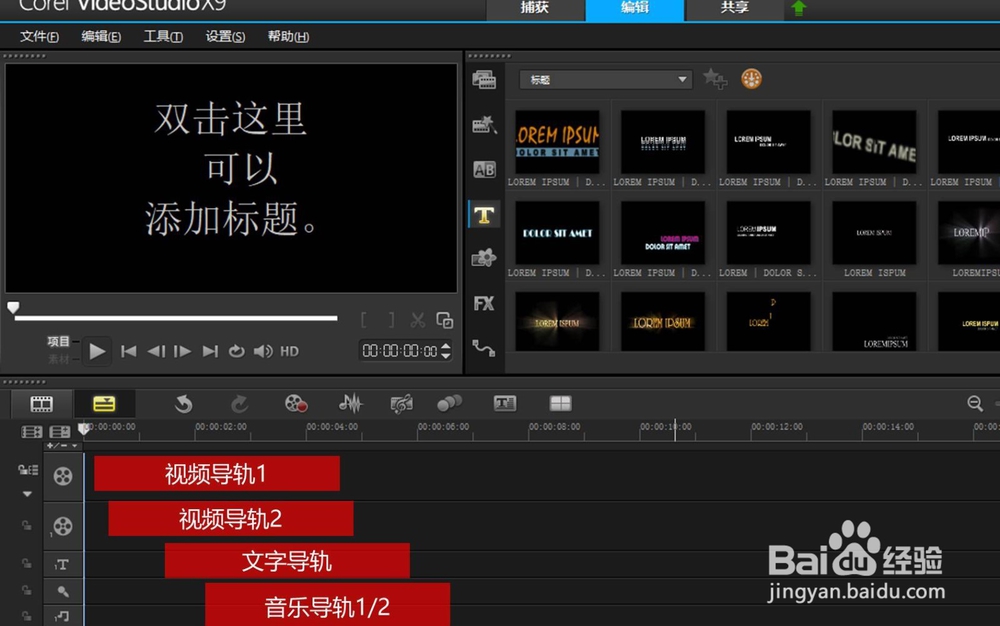This screenshot has height=626, width=1000.
Task: Open the Auto Music icon
Action: [401, 404]
